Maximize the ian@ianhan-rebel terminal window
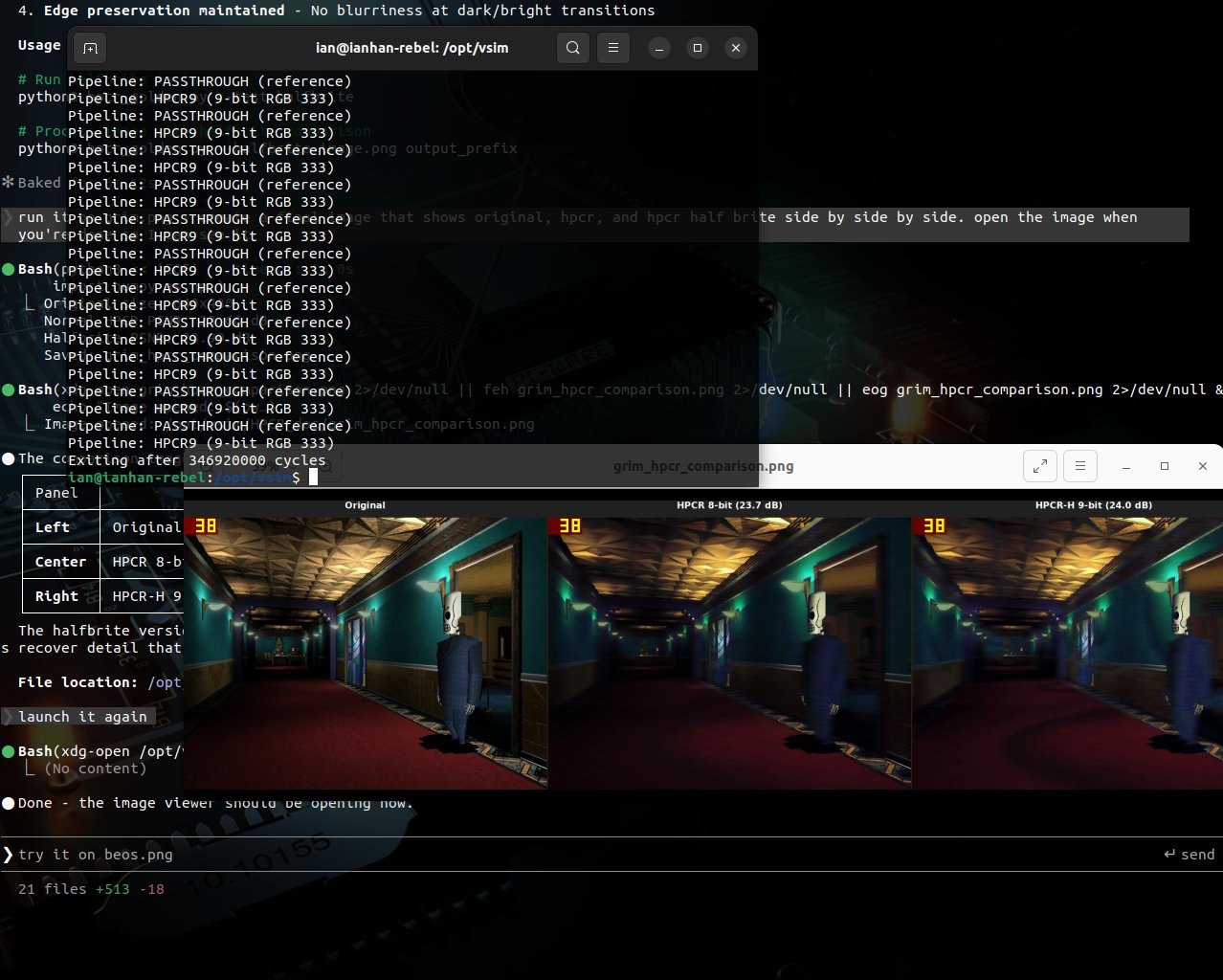The height and width of the screenshot is (980, 1223). point(697,48)
